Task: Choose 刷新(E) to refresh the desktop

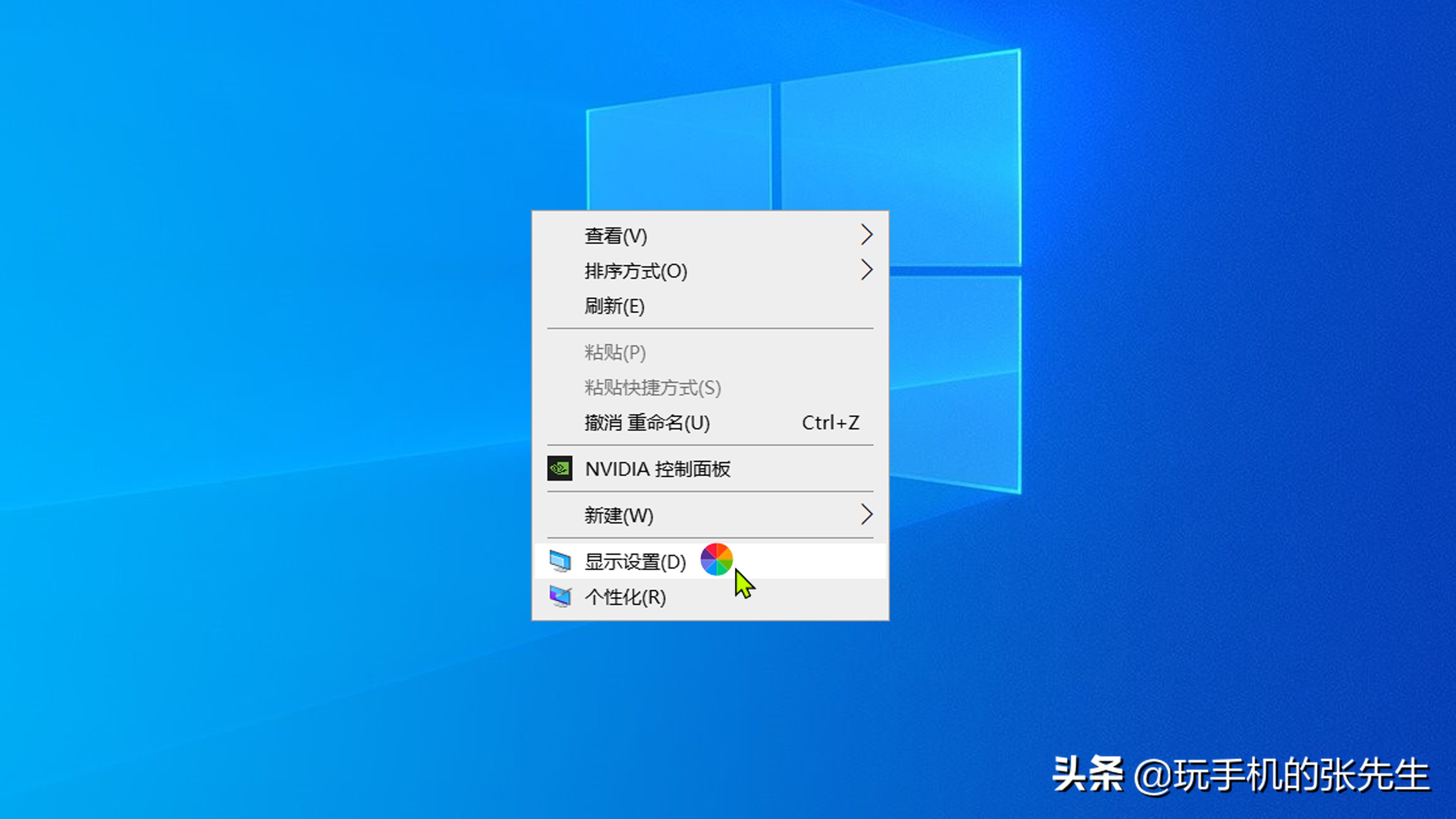Action: point(710,306)
